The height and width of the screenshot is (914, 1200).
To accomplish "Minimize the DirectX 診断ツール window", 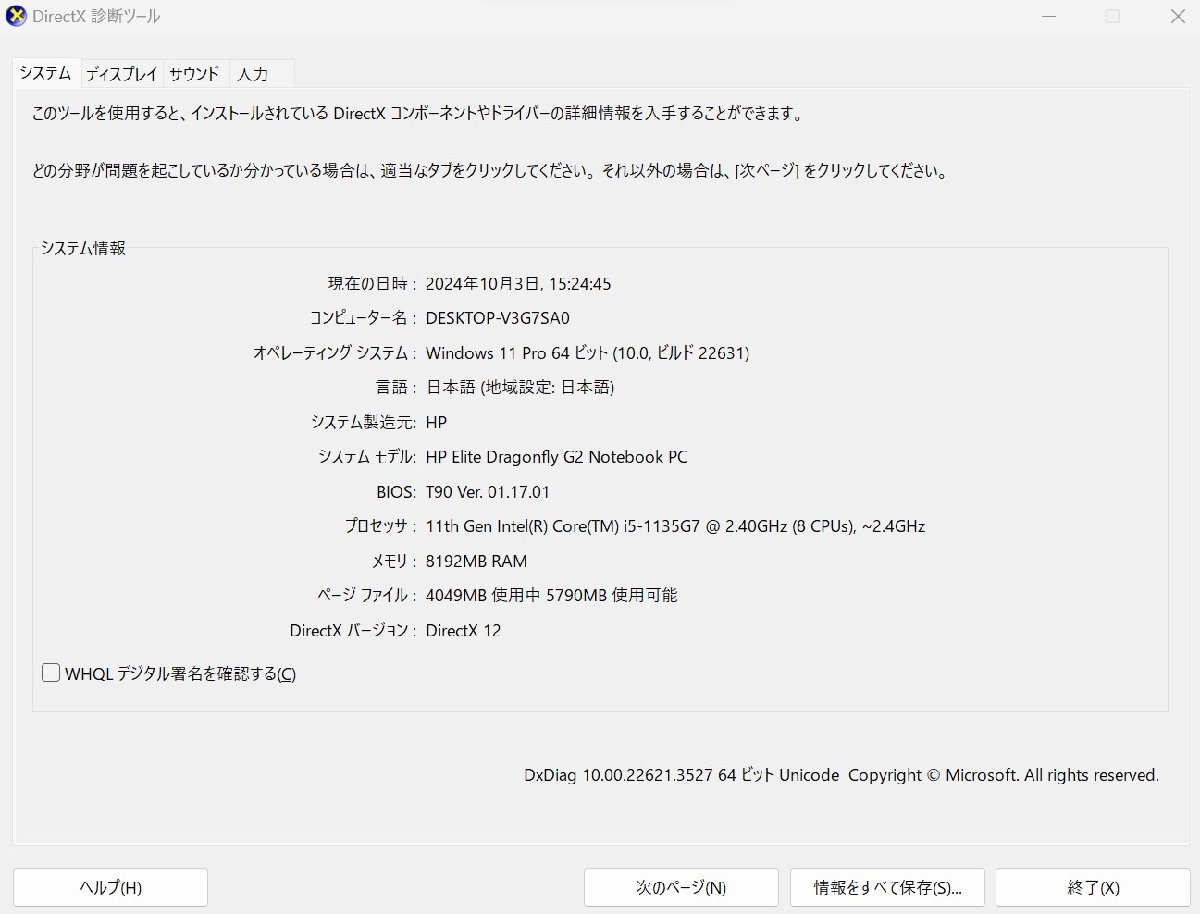I will (x=1048, y=16).
